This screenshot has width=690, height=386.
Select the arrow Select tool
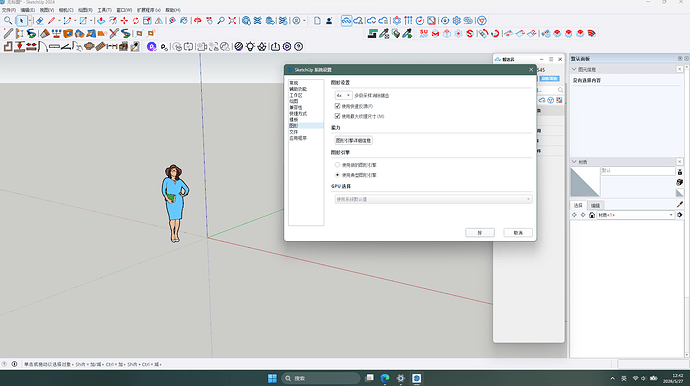(x=21, y=21)
